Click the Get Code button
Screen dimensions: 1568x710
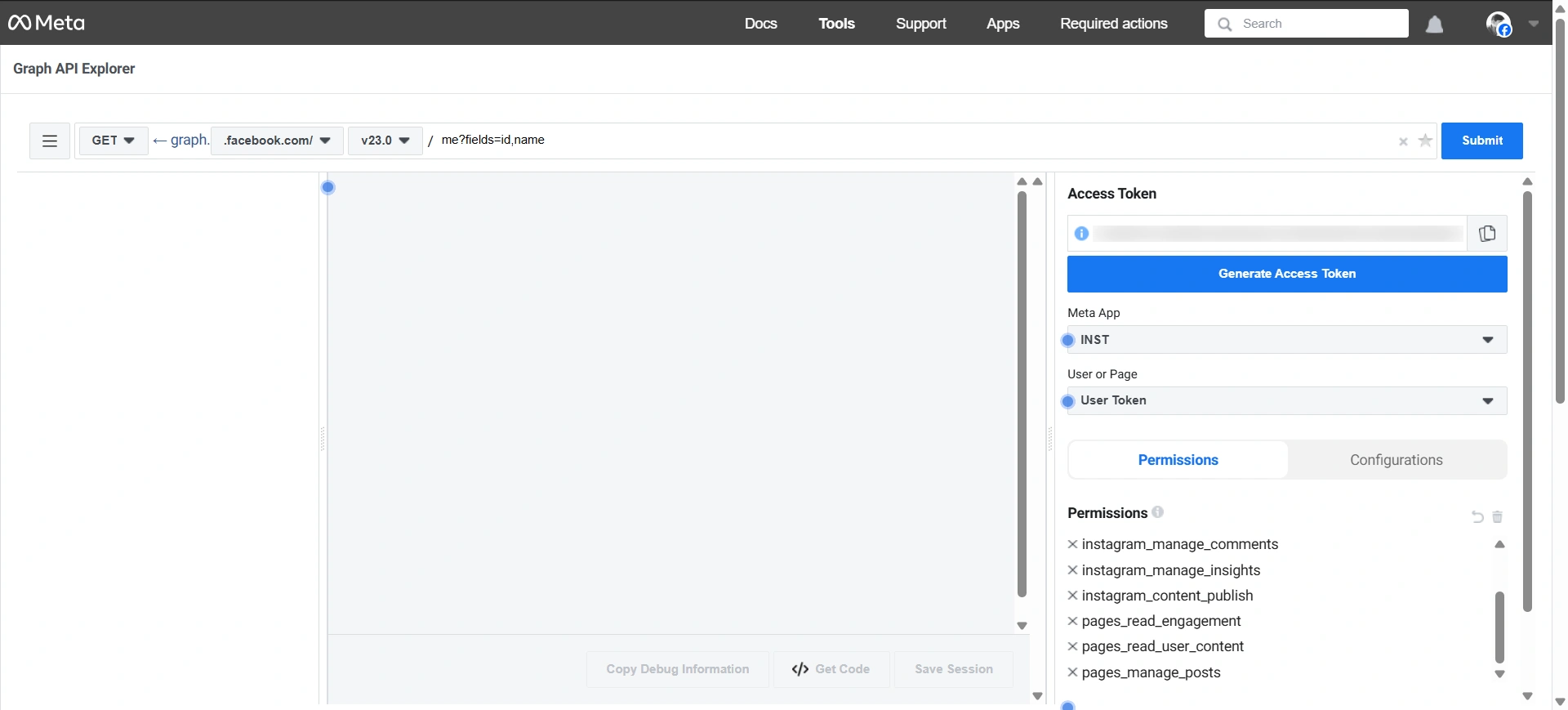click(831, 669)
